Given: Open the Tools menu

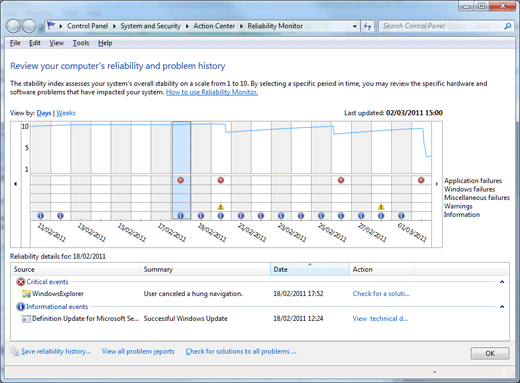Looking at the screenshot, I should point(81,43).
